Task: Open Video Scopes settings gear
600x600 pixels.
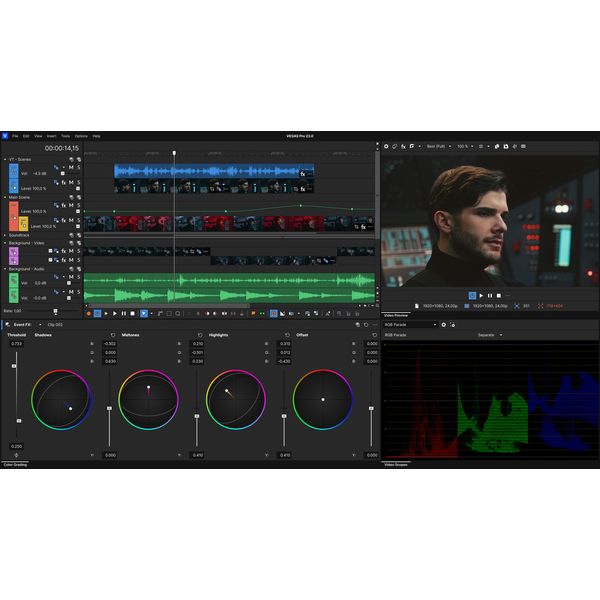Action: pyautogui.click(x=444, y=324)
